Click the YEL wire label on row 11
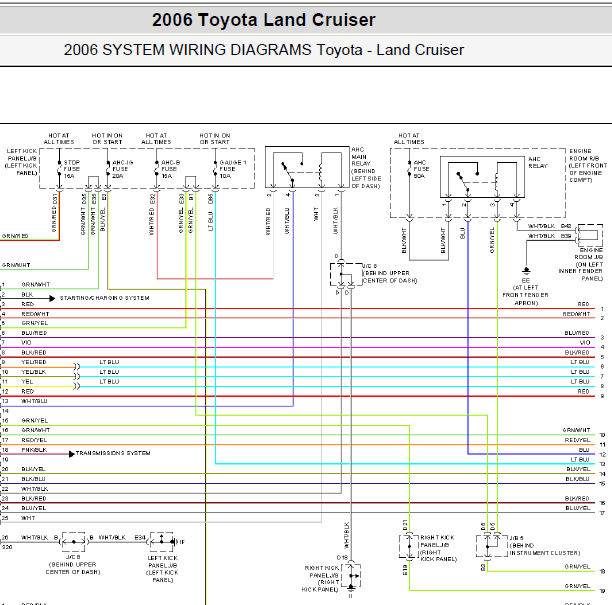The height and width of the screenshot is (605, 612). [x=27, y=381]
